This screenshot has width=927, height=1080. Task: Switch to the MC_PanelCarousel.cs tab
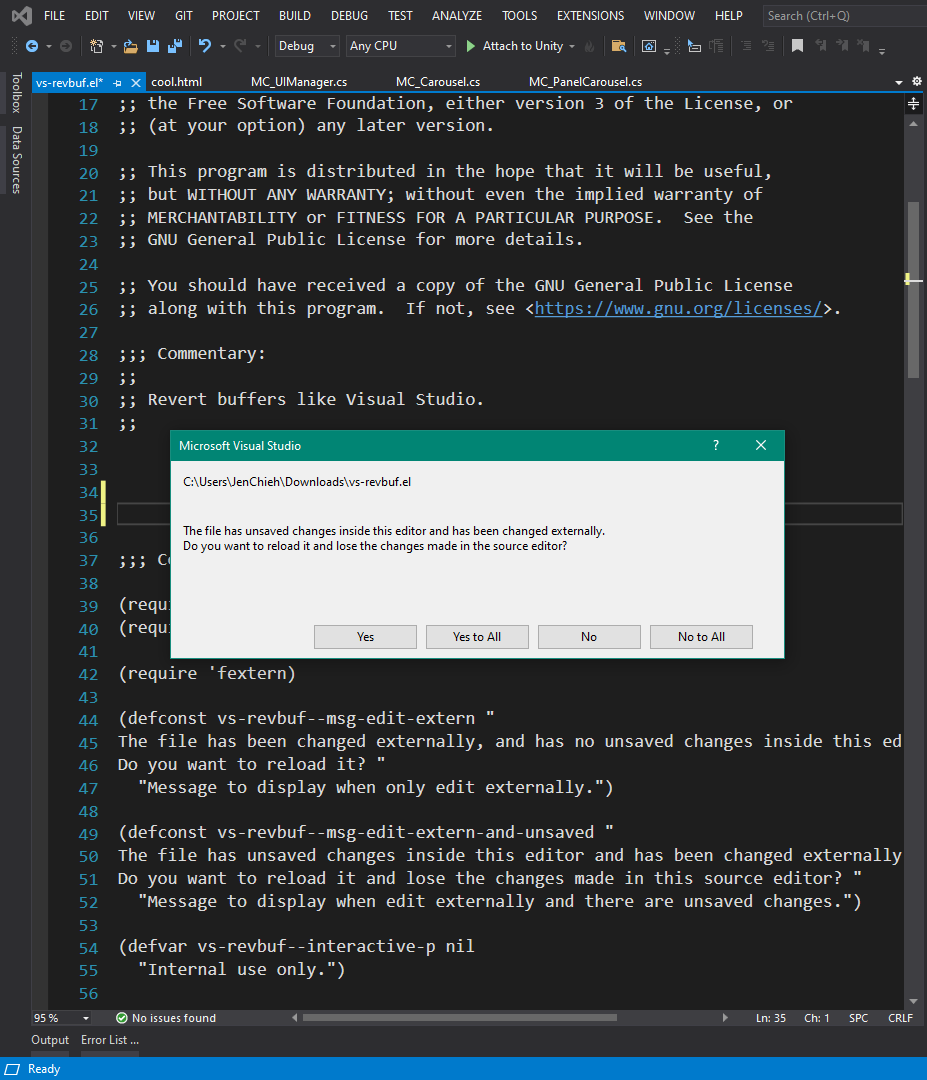[585, 82]
